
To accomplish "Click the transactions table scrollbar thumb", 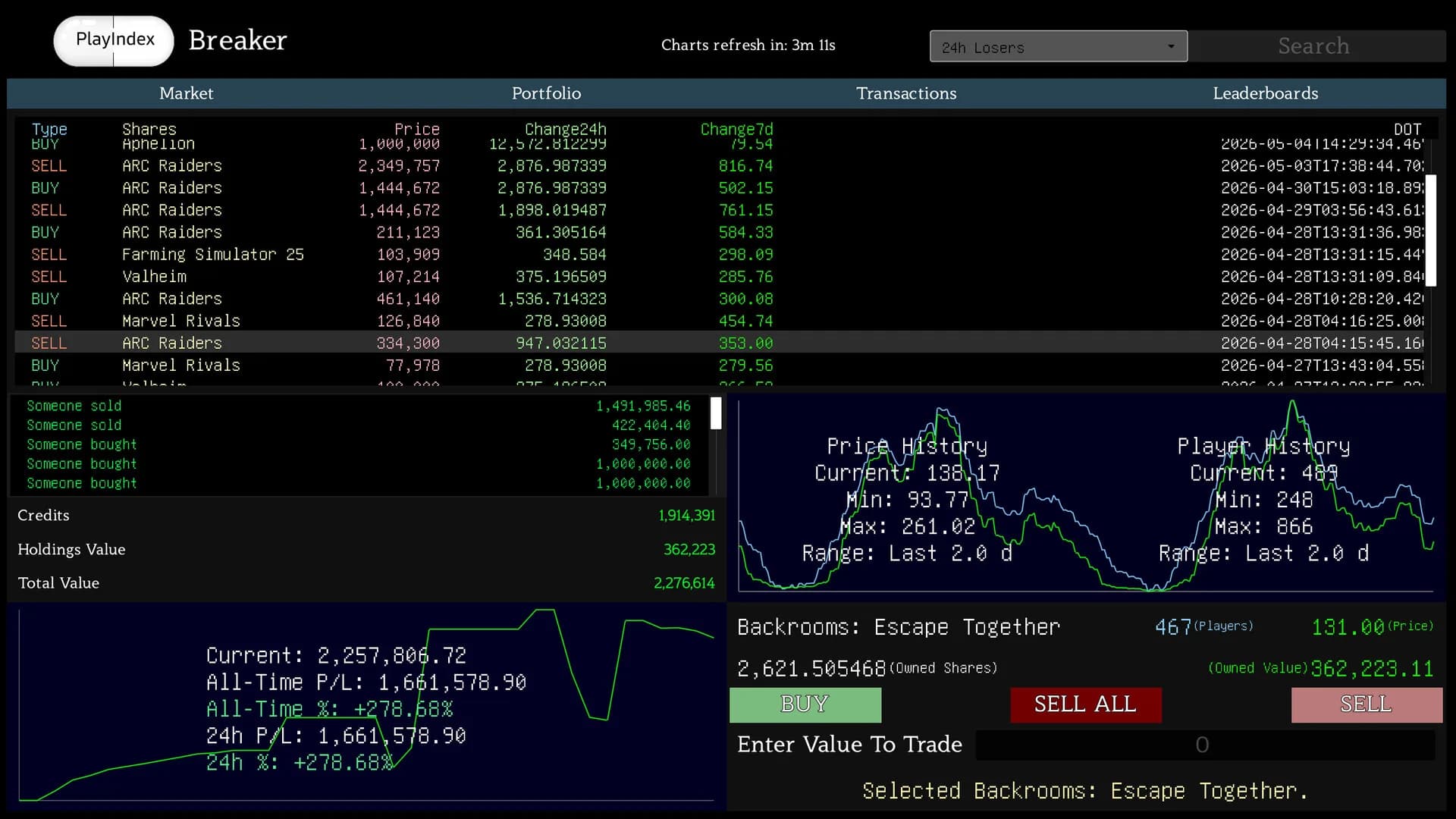I will pyautogui.click(x=1431, y=231).
